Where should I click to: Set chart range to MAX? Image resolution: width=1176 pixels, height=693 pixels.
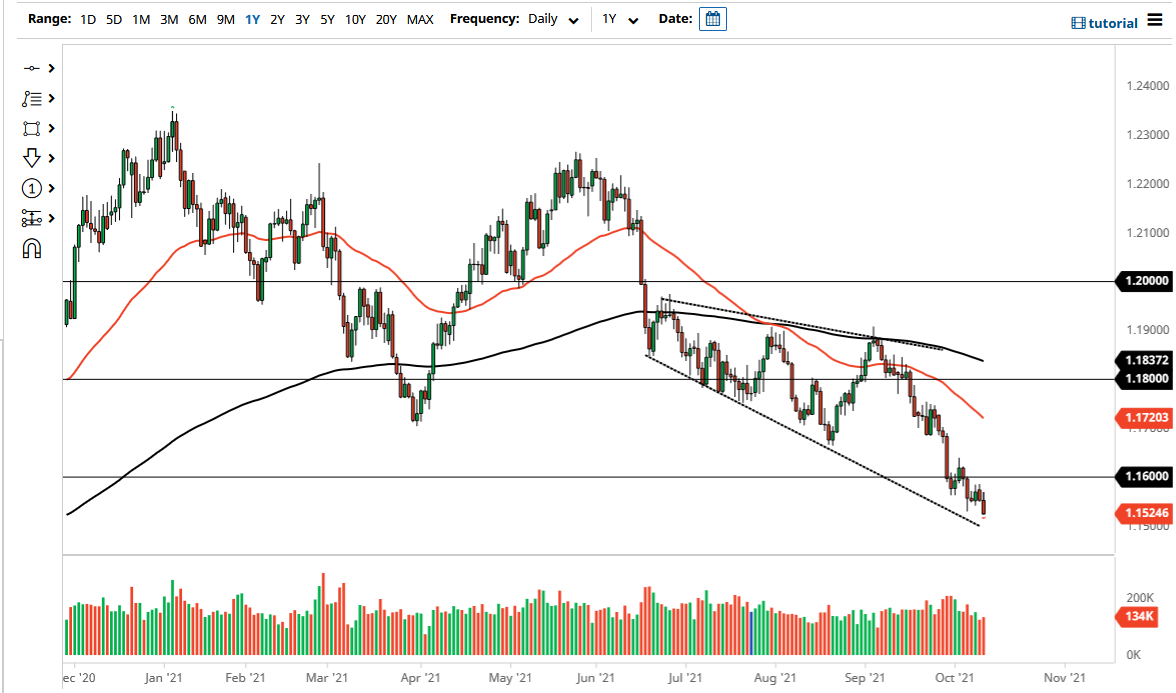click(x=420, y=19)
